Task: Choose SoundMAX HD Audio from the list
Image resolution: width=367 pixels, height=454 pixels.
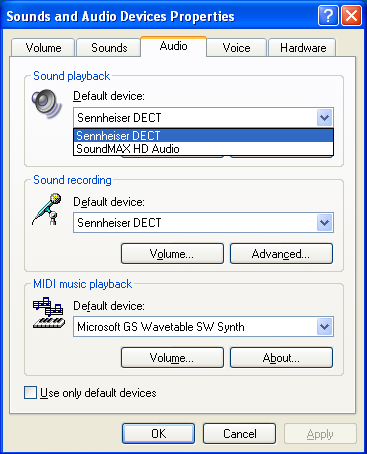Action: (203, 149)
